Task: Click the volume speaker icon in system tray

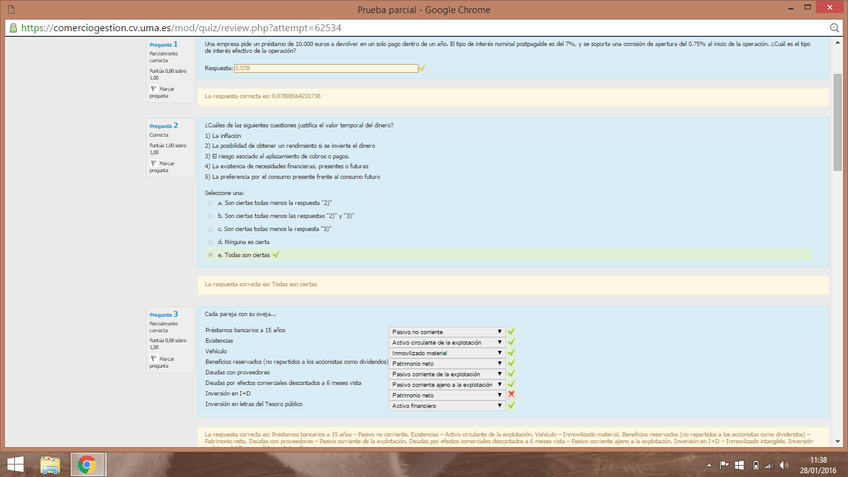Action: click(784, 465)
